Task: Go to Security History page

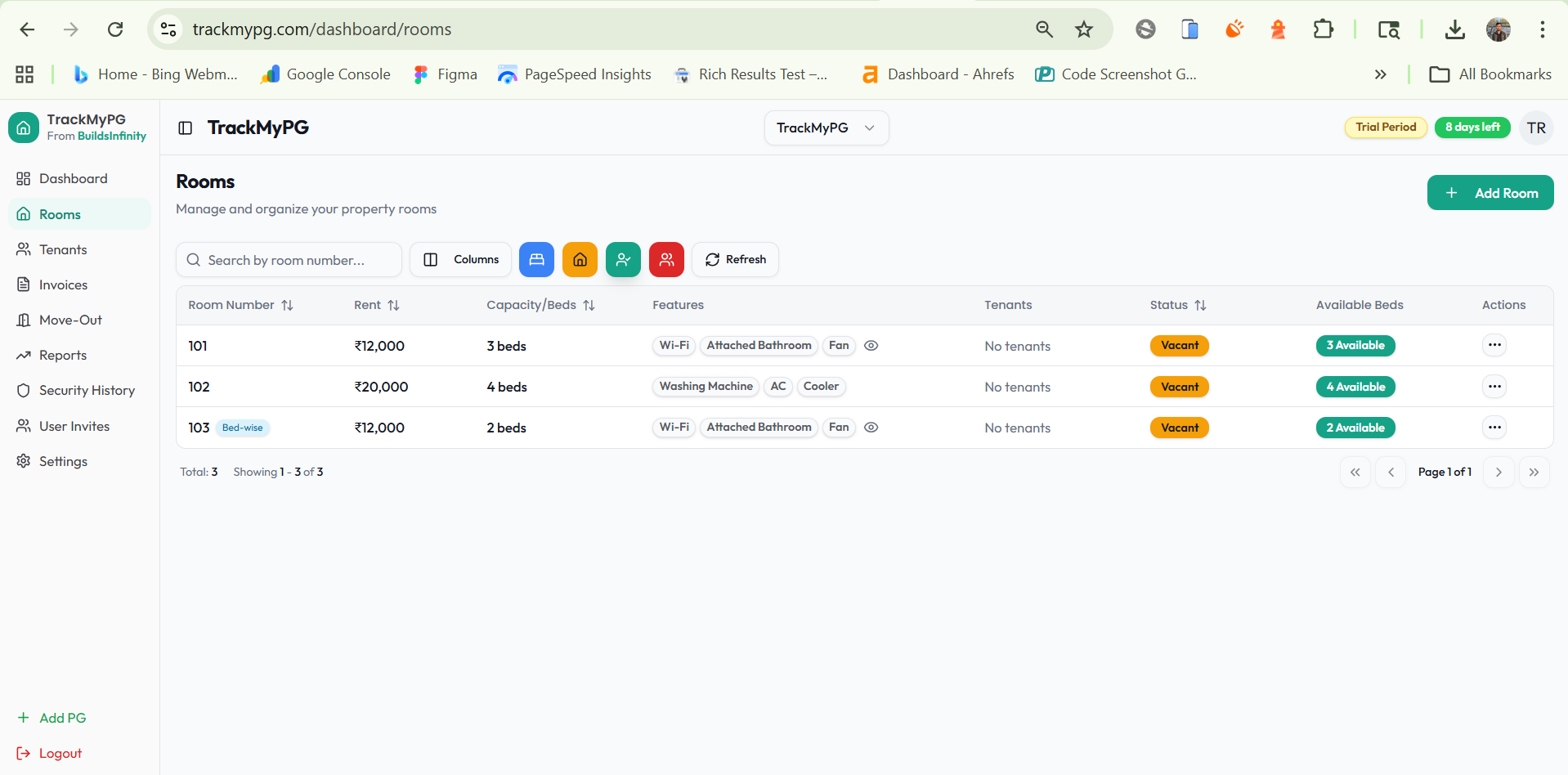Action: coord(86,390)
